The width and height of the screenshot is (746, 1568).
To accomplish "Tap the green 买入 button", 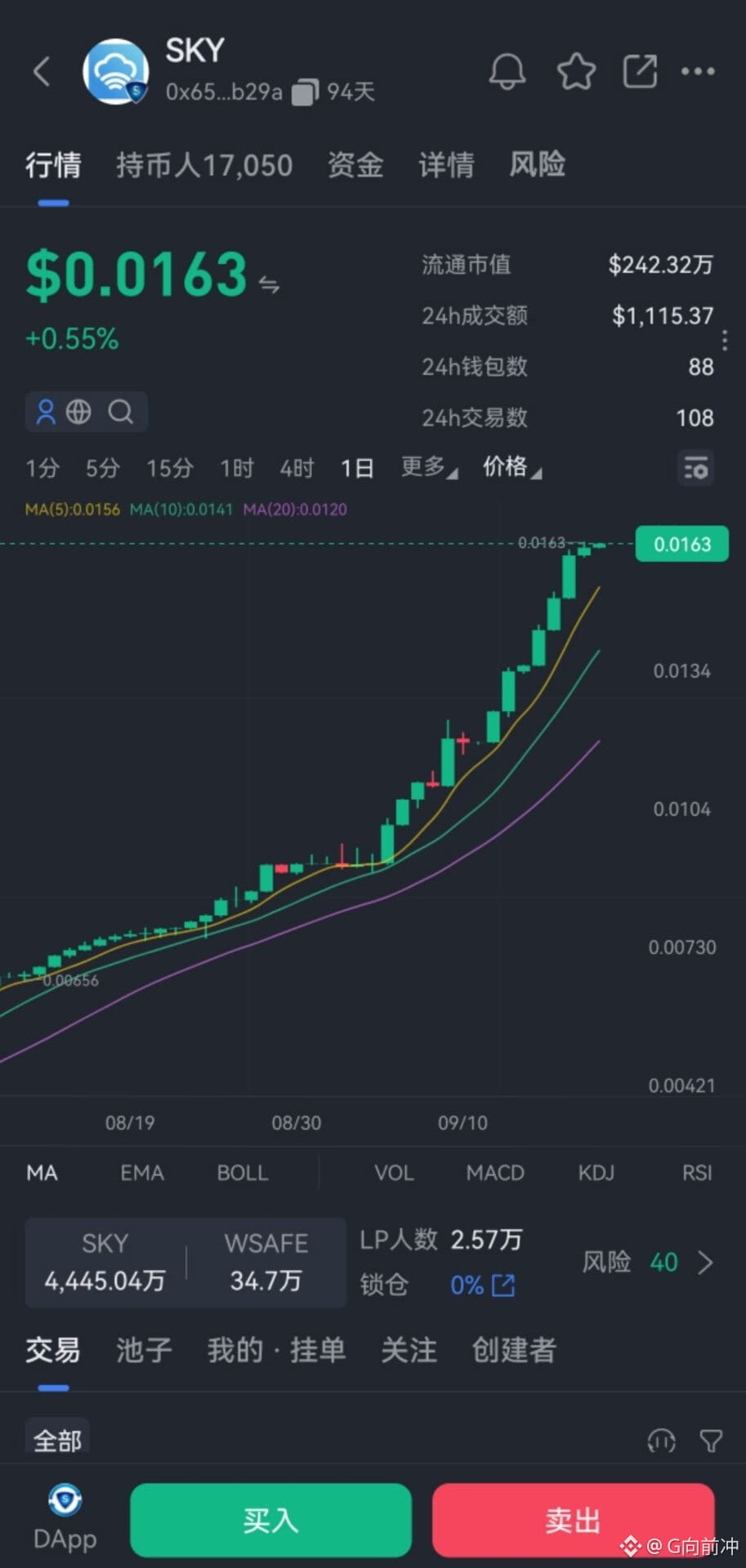I will point(270,1520).
